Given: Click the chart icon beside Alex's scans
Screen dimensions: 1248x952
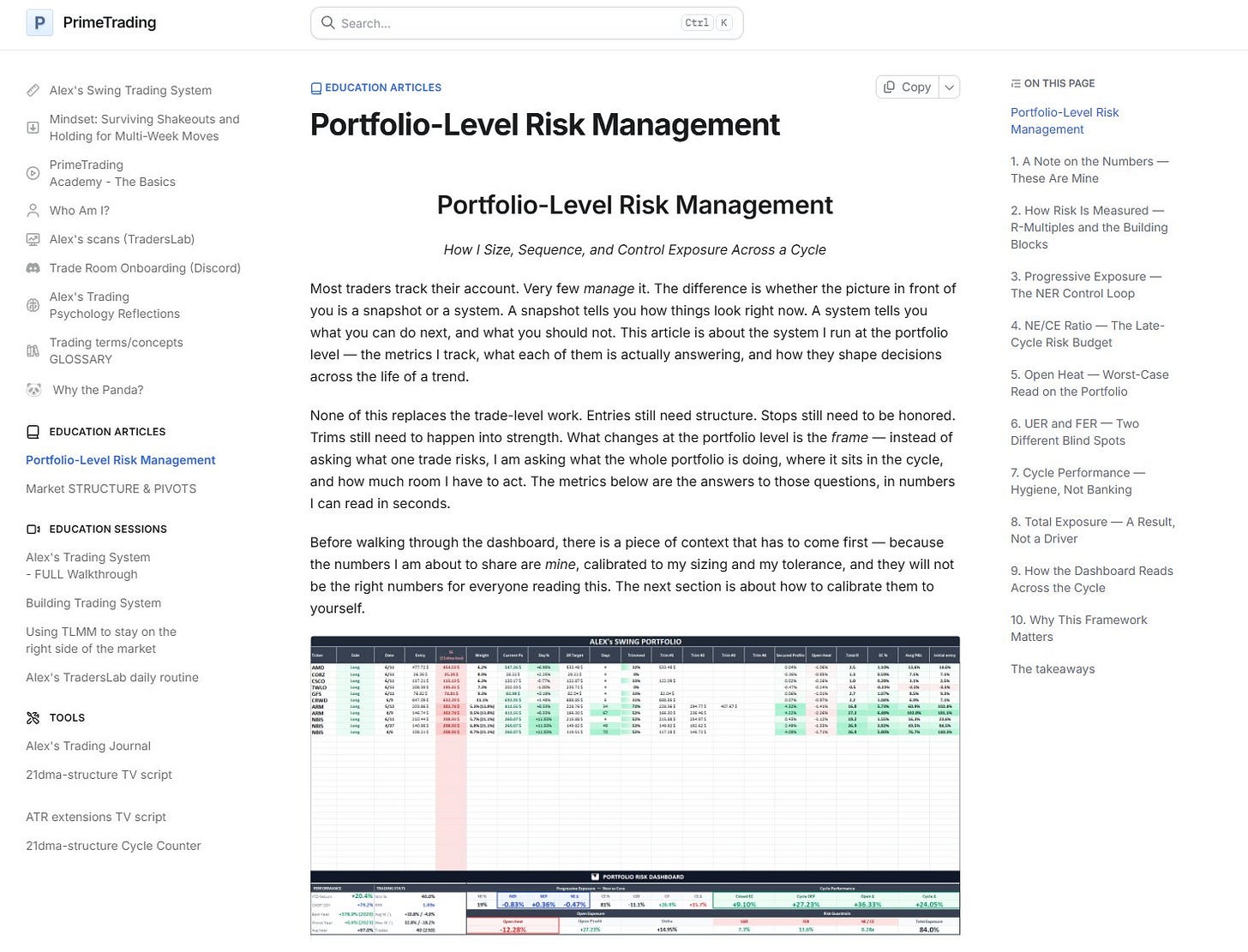Looking at the screenshot, I should (x=33, y=239).
